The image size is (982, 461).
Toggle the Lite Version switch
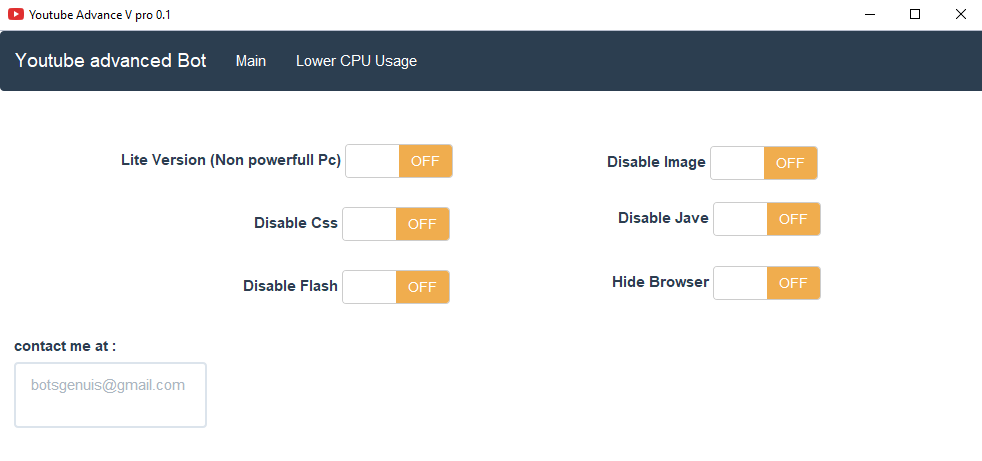click(399, 161)
